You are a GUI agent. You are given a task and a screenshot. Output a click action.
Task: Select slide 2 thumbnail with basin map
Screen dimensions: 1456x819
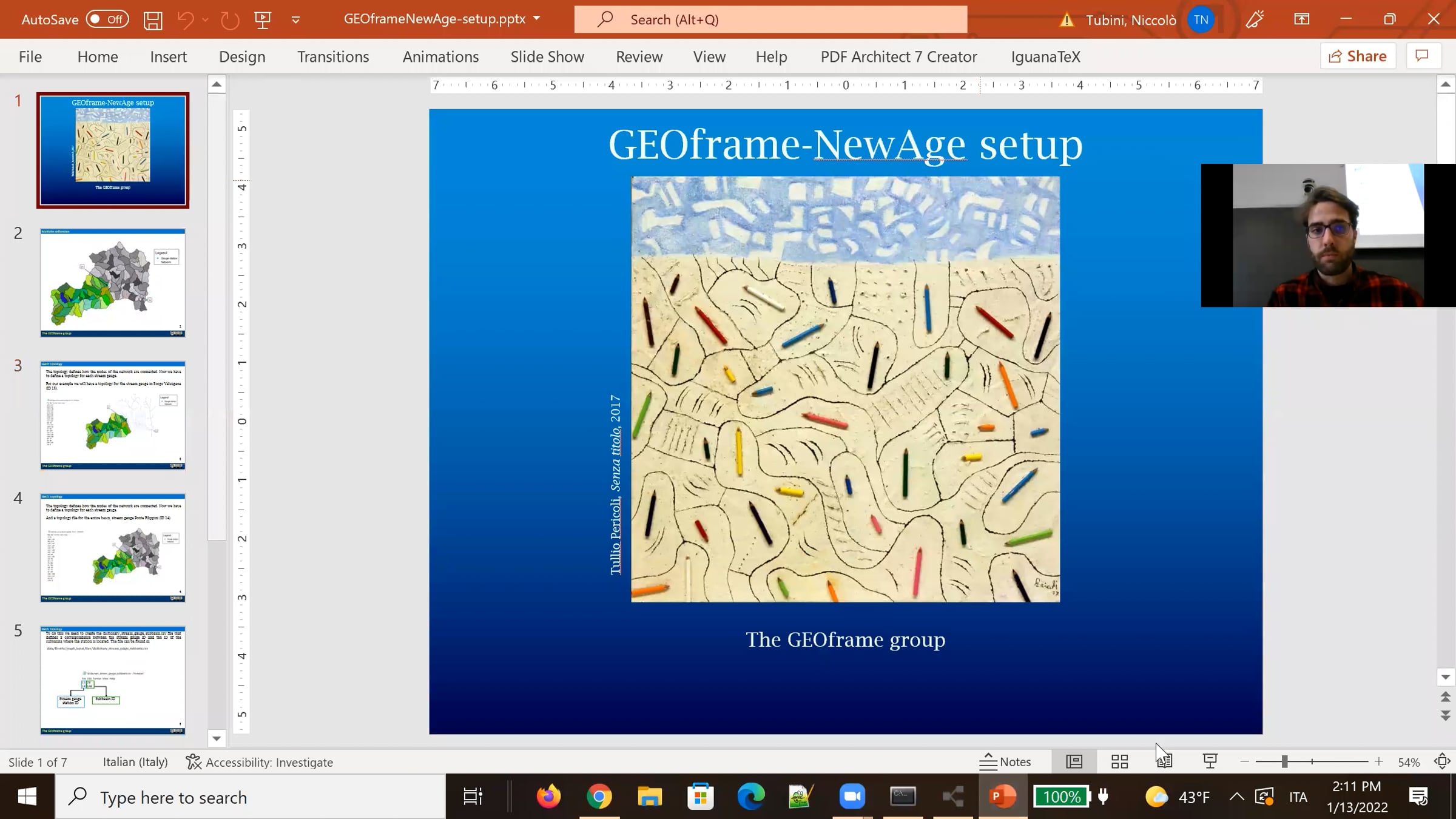tap(113, 283)
